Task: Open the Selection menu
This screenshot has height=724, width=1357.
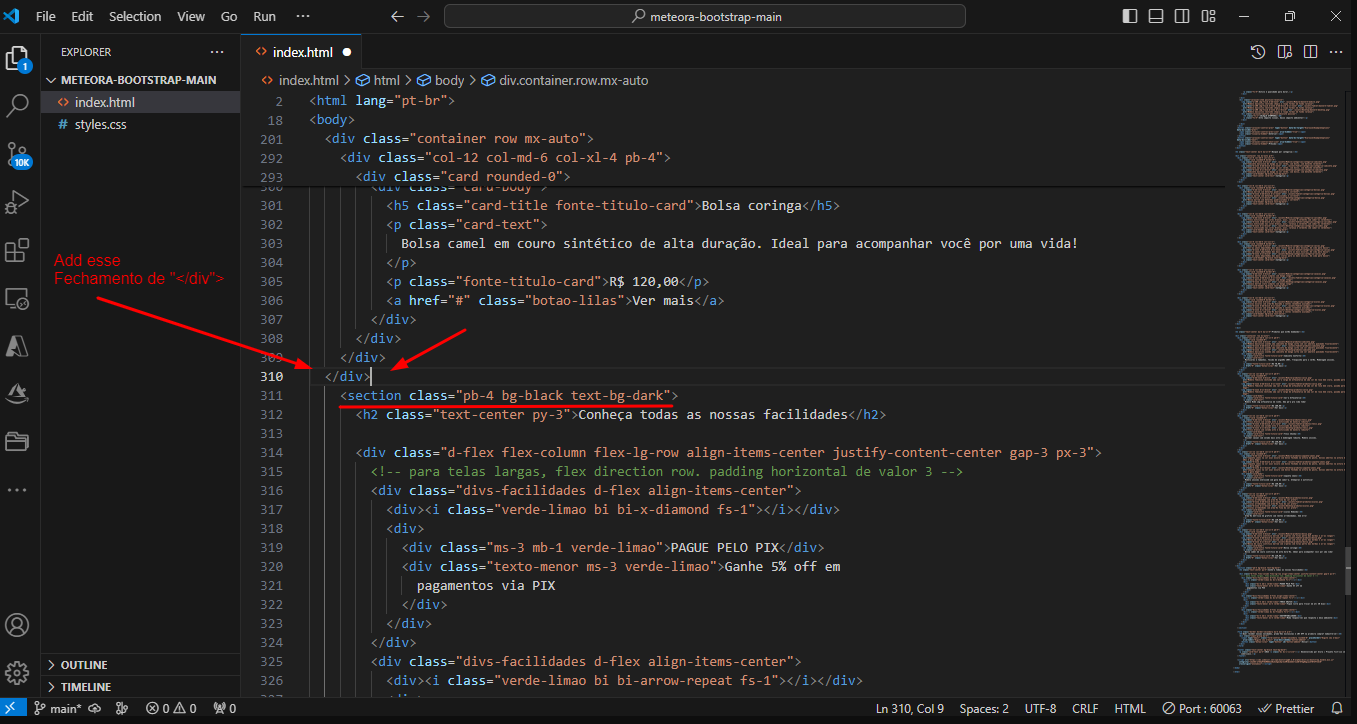Action: (x=135, y=17)
